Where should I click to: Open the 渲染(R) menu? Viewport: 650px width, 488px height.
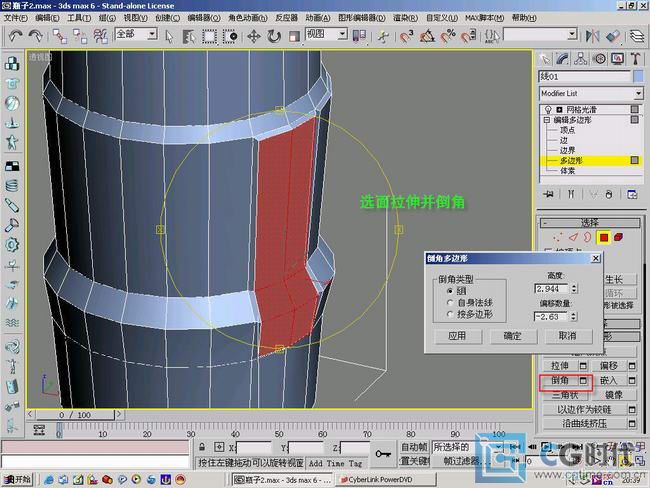click(x=405, y=18)
